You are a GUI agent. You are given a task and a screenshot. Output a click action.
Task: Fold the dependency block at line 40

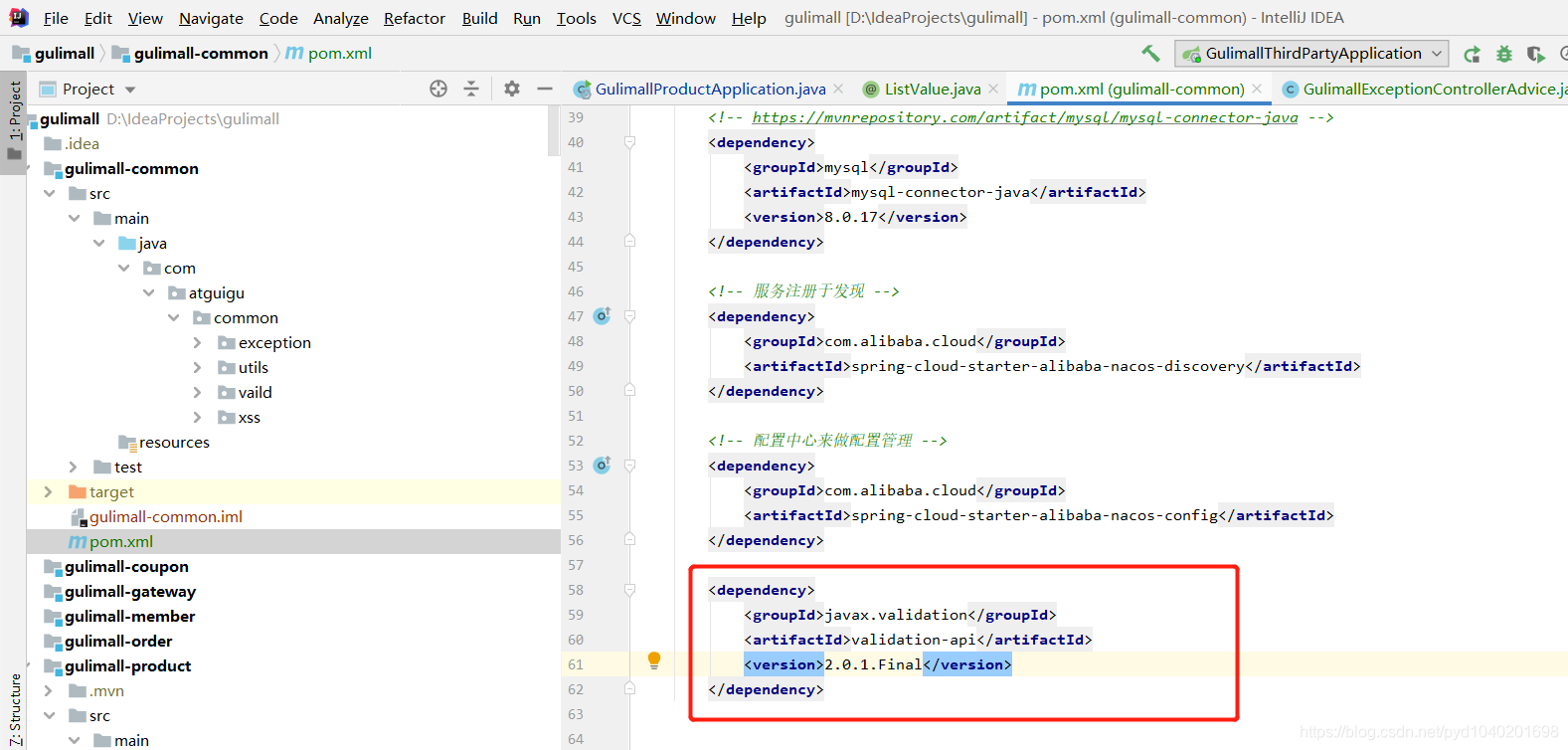pyautogui.click(x=629, y=142)
